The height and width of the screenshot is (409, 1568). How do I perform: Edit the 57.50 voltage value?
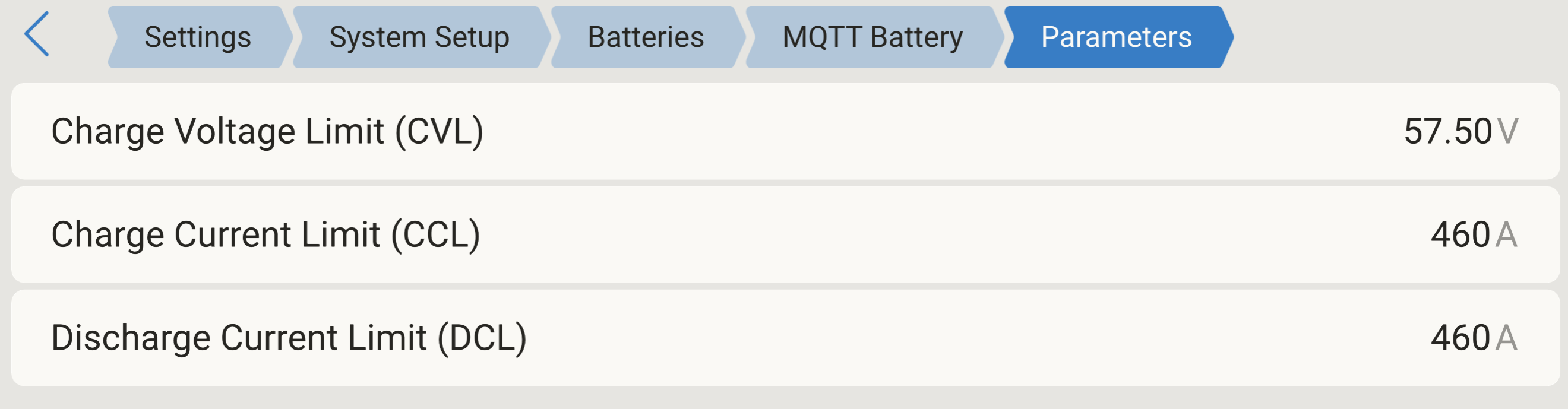click(x=1447, y=131)
